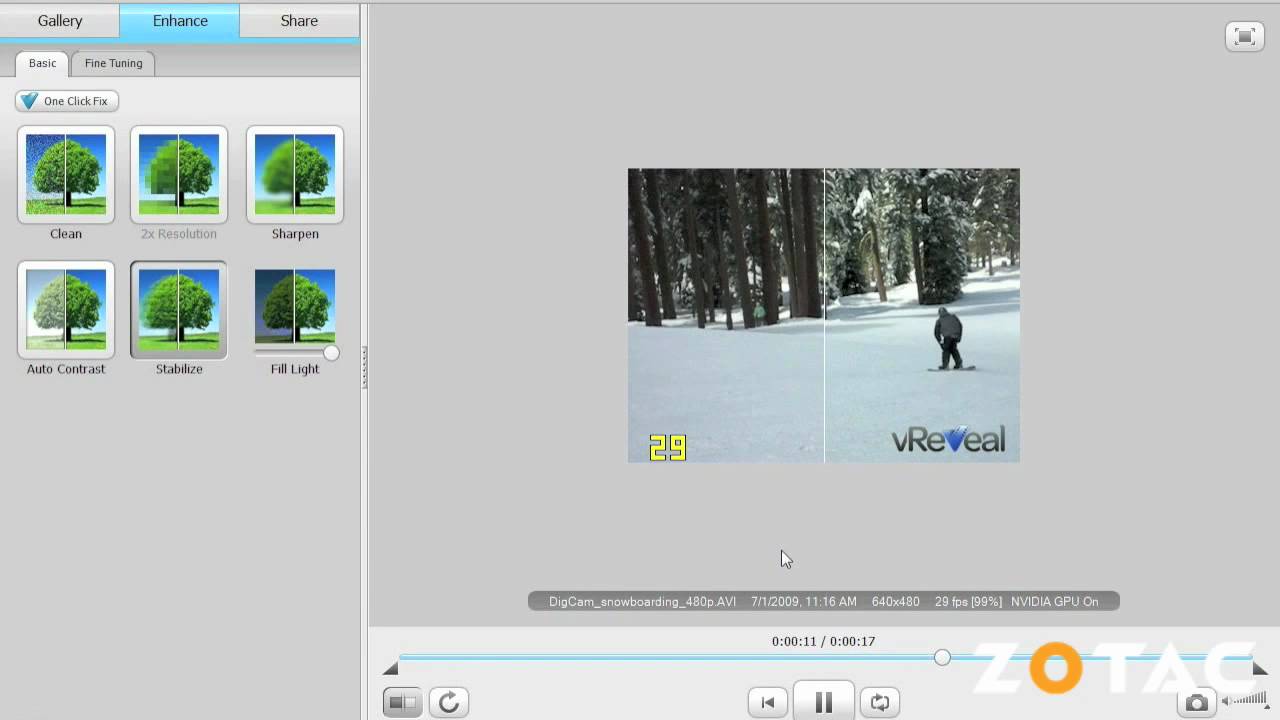Switch to the Enhance tab
Image resolution: width=1280 pixels, height=720 pixels.
[180, 20]
